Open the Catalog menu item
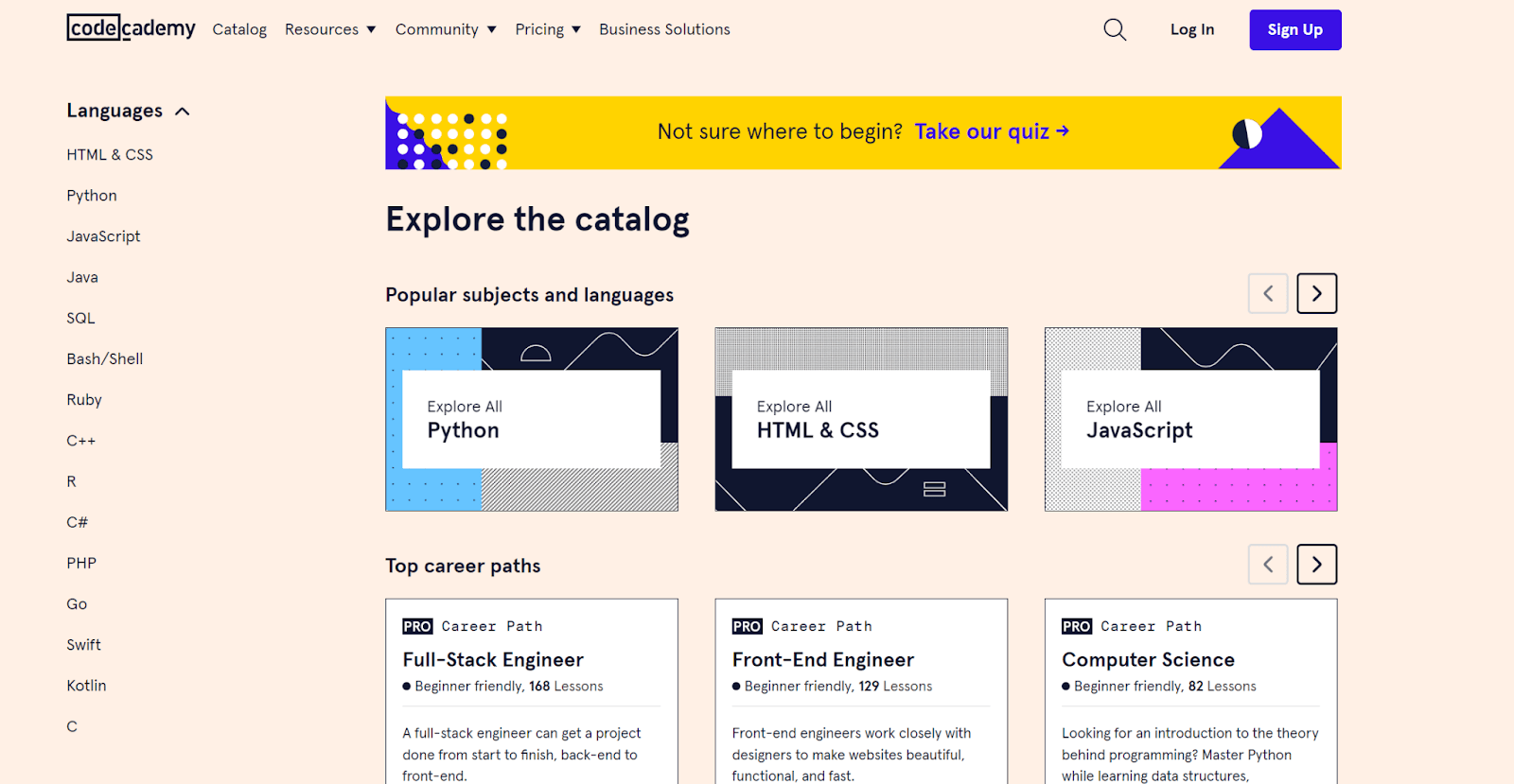This screenshot has width=1514, height=784. tap(239, 29)
